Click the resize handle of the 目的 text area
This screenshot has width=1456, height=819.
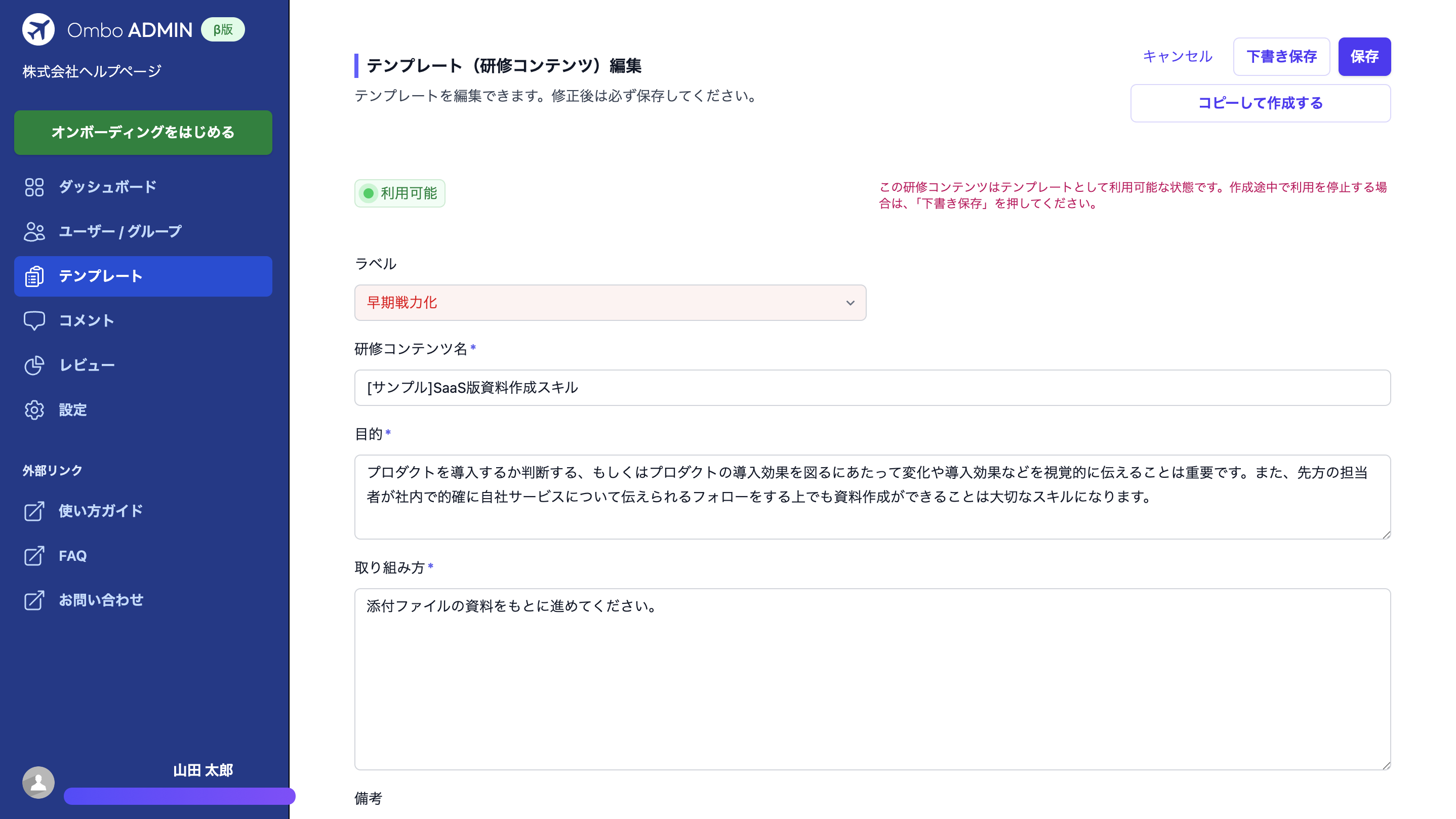point(1386,535)
